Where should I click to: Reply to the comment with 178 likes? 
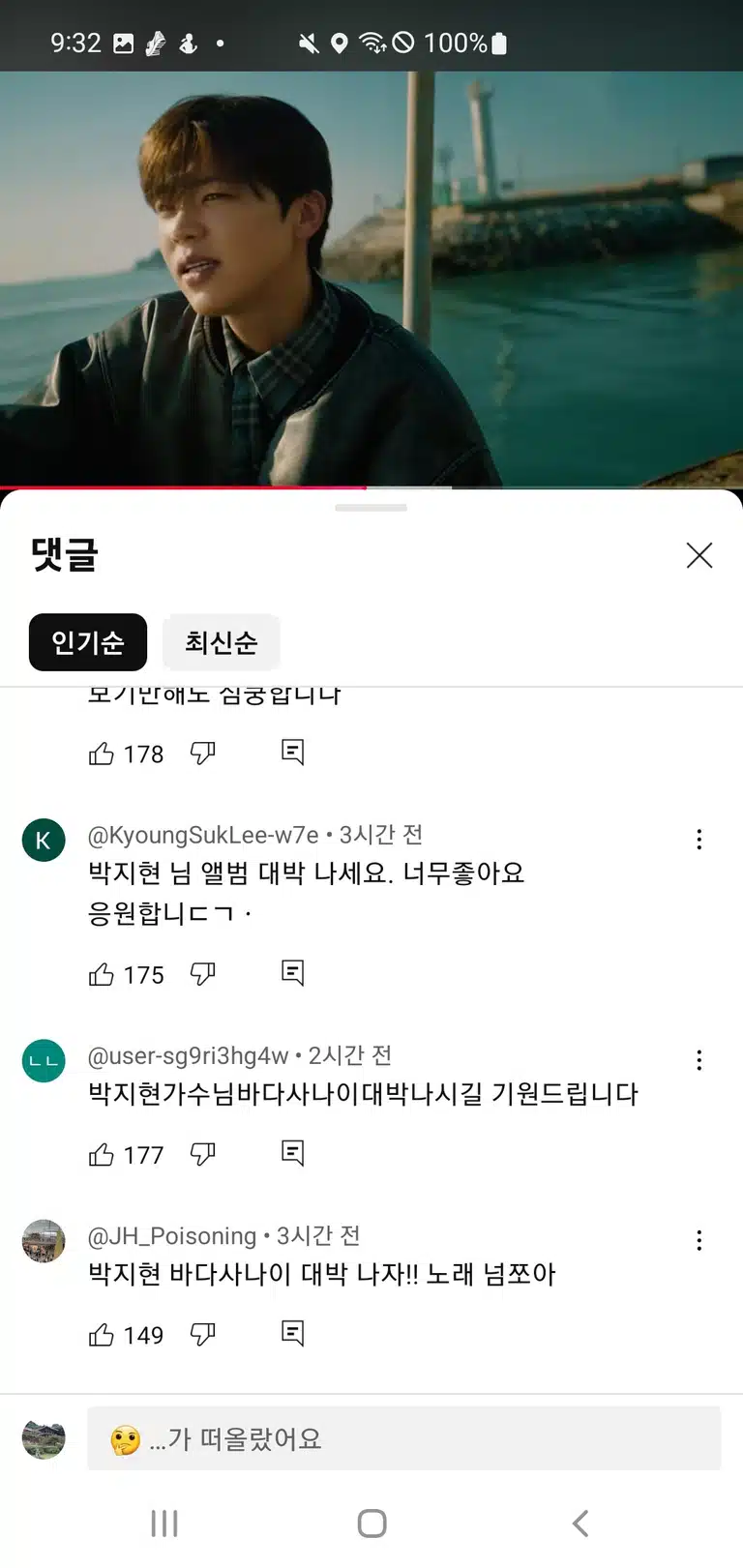coord(292,753)
